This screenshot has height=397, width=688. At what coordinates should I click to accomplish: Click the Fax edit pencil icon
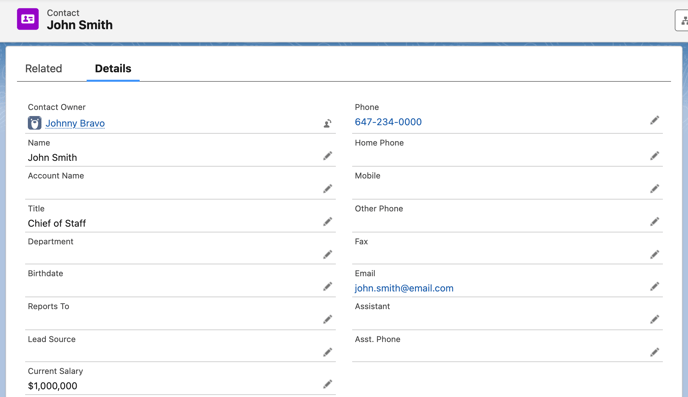click(x=654, y=254)
